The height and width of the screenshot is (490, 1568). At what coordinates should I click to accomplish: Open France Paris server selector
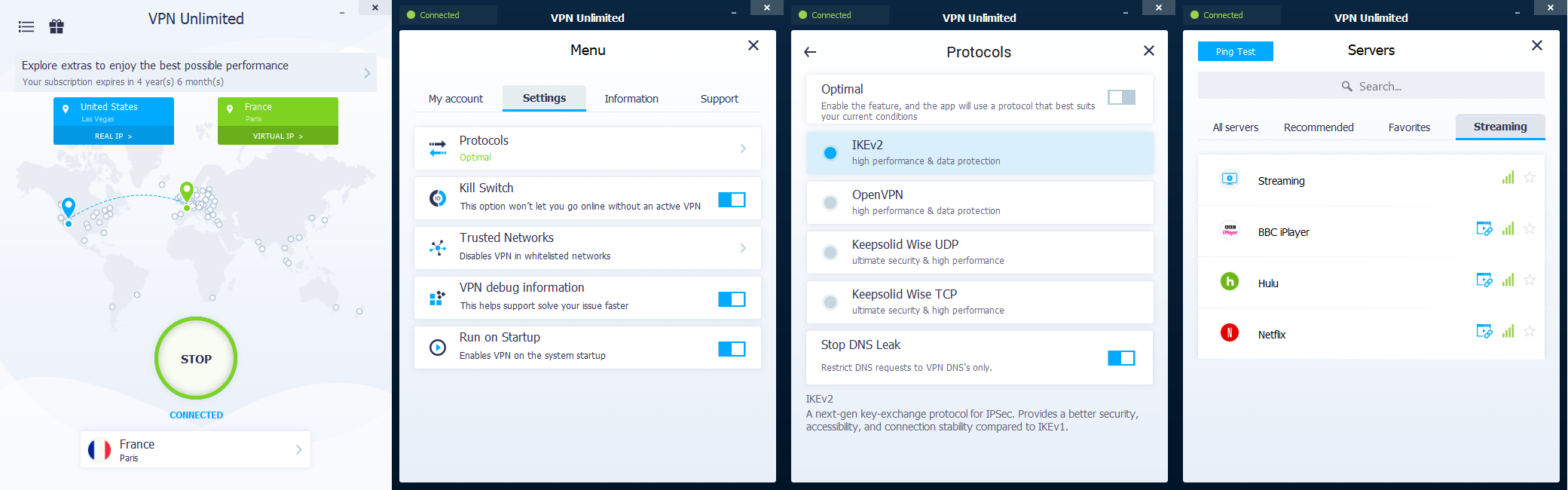click(x=195, y=450)
